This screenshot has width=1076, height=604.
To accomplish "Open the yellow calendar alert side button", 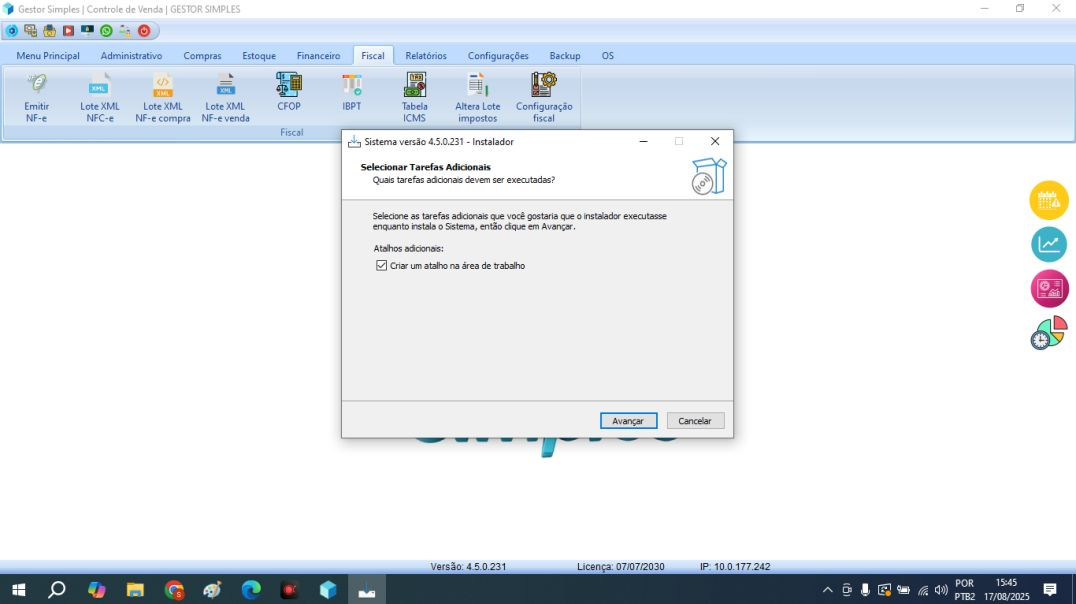I will 1049,200.
